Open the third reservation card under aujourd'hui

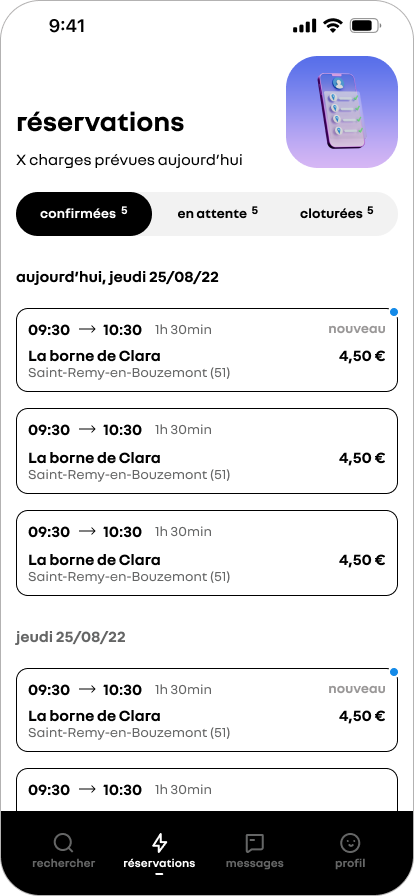click(x=207, y=553)
